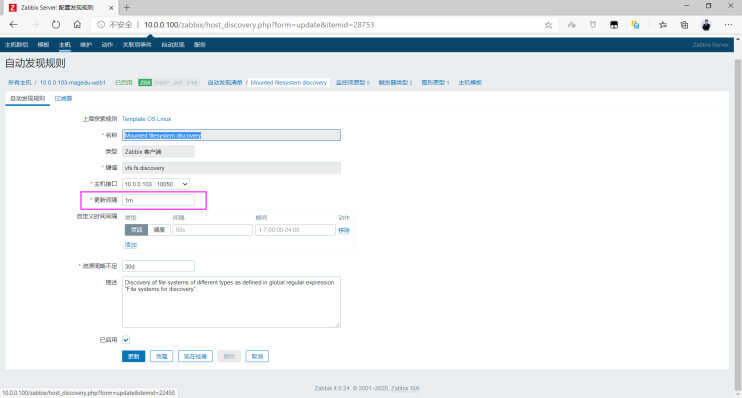Viewport: 742px width, 398px height.
Task: Click the 现在检查 check now button
Action: coord(195,356)
